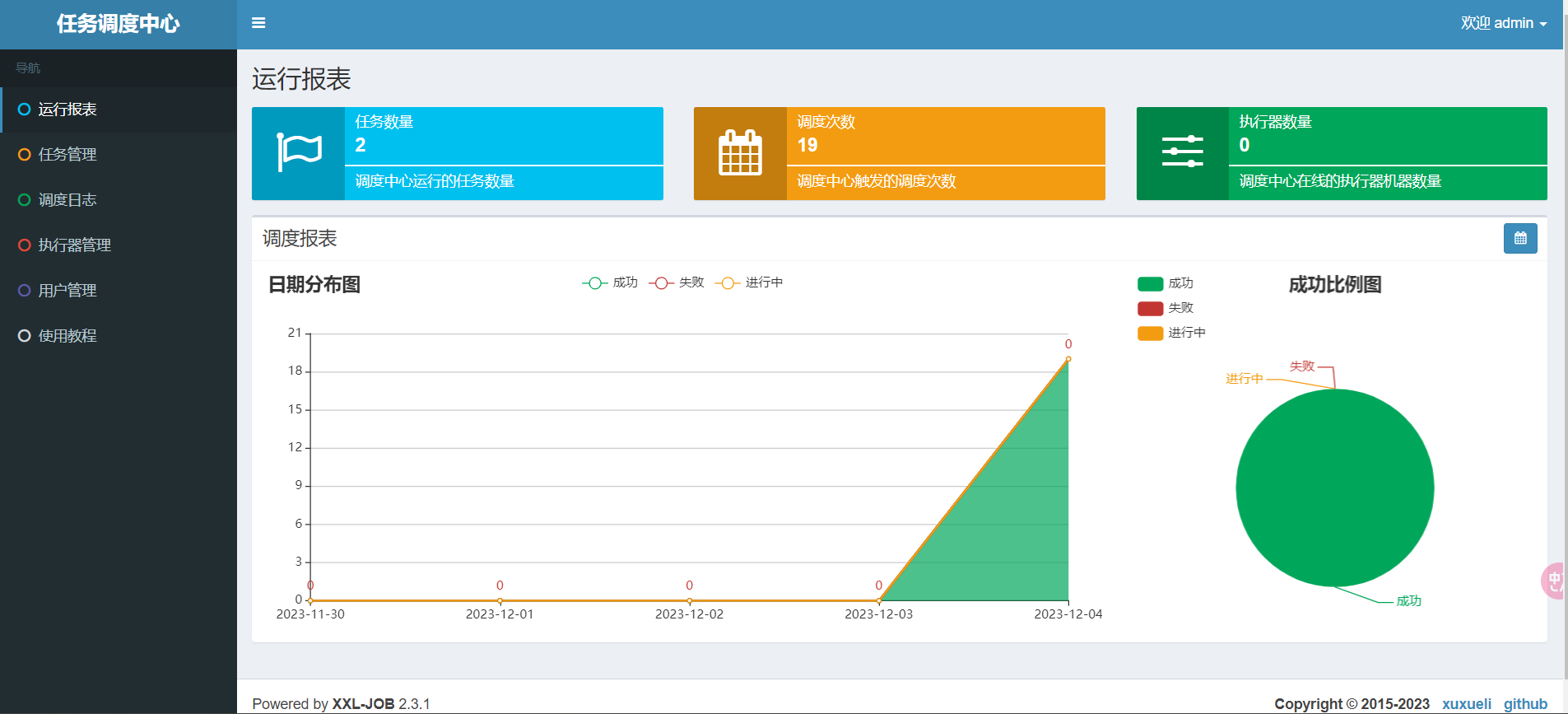Click the flag icon on 任务数量 card
The width and height of the screenshot is (1568, 714).
coord(299,152)
